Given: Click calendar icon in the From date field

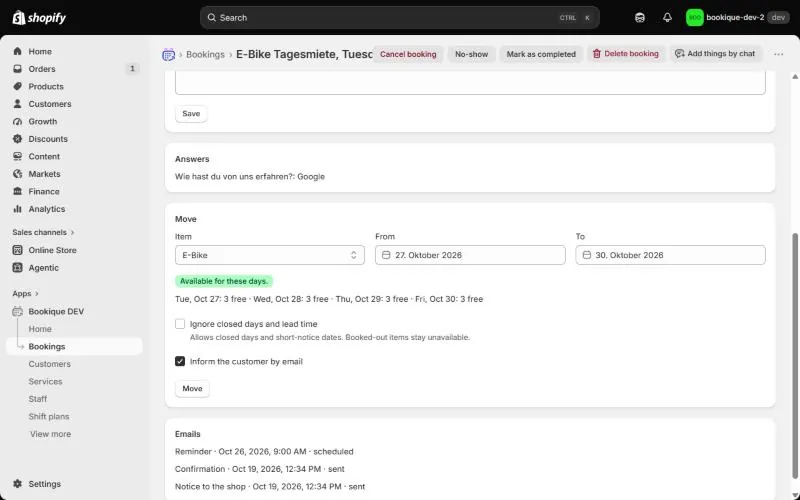Looking at the screenshot, I should tap(386, 255).
